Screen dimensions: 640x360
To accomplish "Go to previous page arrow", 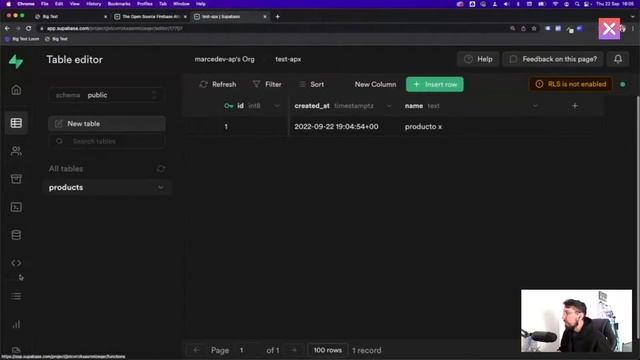I will click(196, 350).
